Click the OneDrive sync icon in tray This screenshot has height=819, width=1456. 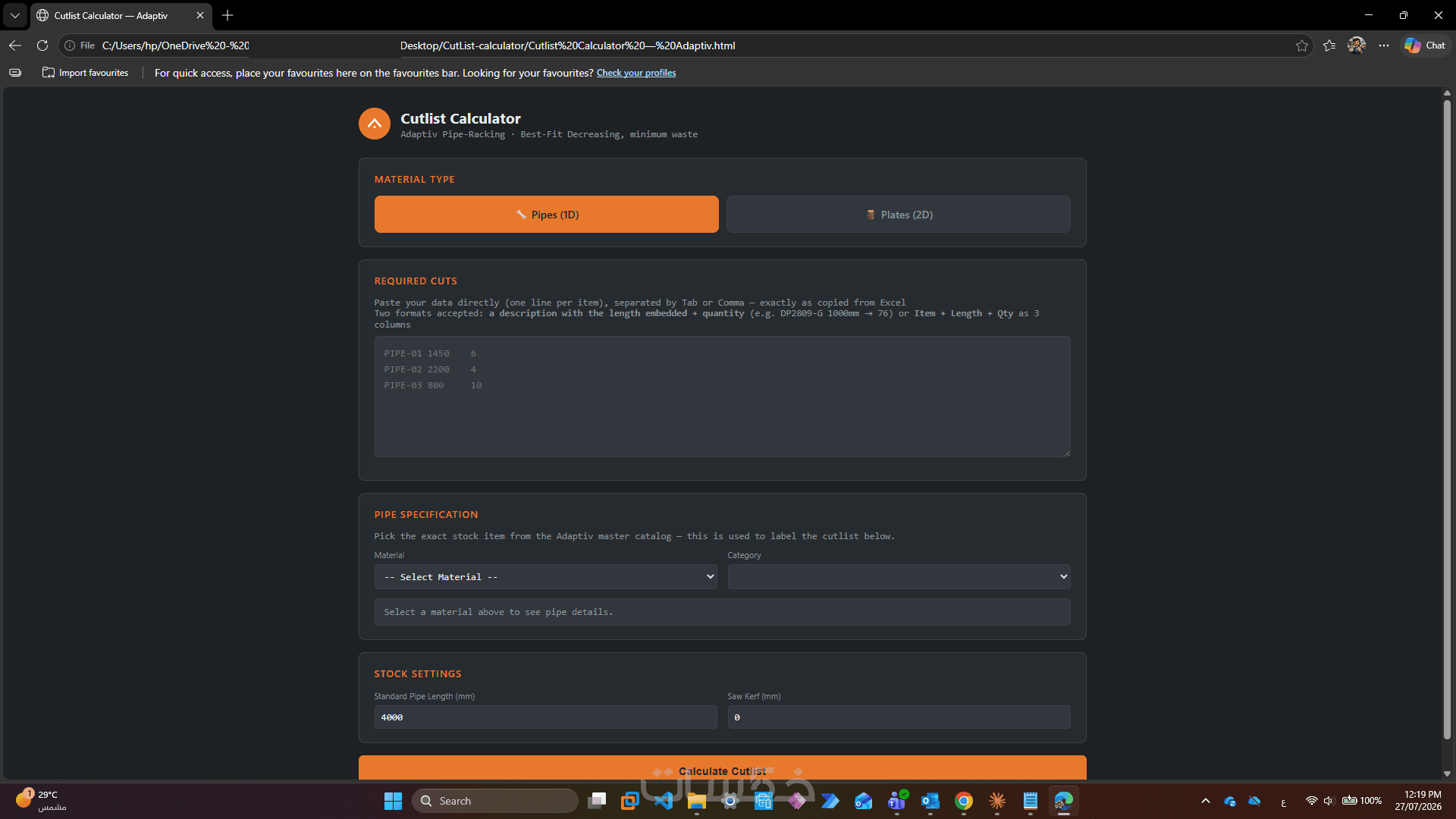point(1230,801)
